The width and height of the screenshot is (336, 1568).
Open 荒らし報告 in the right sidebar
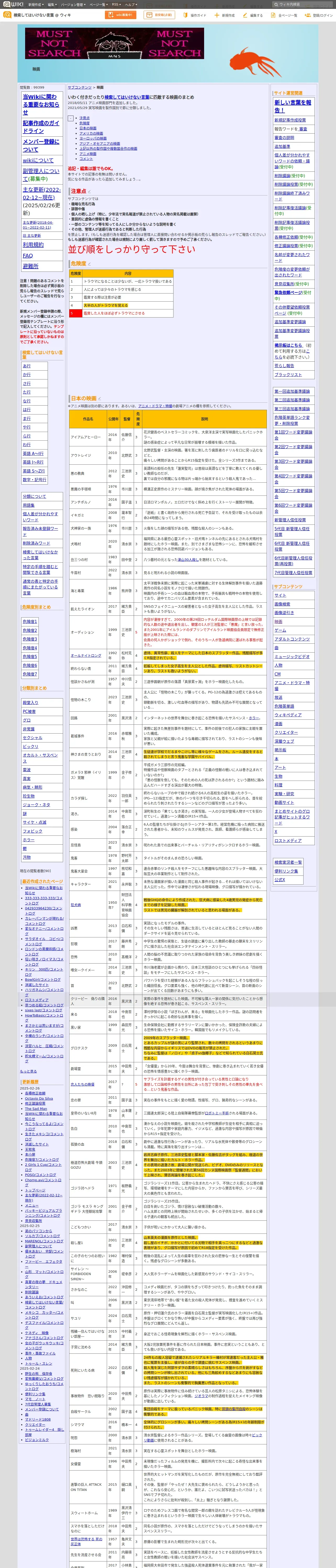point(284,366)
